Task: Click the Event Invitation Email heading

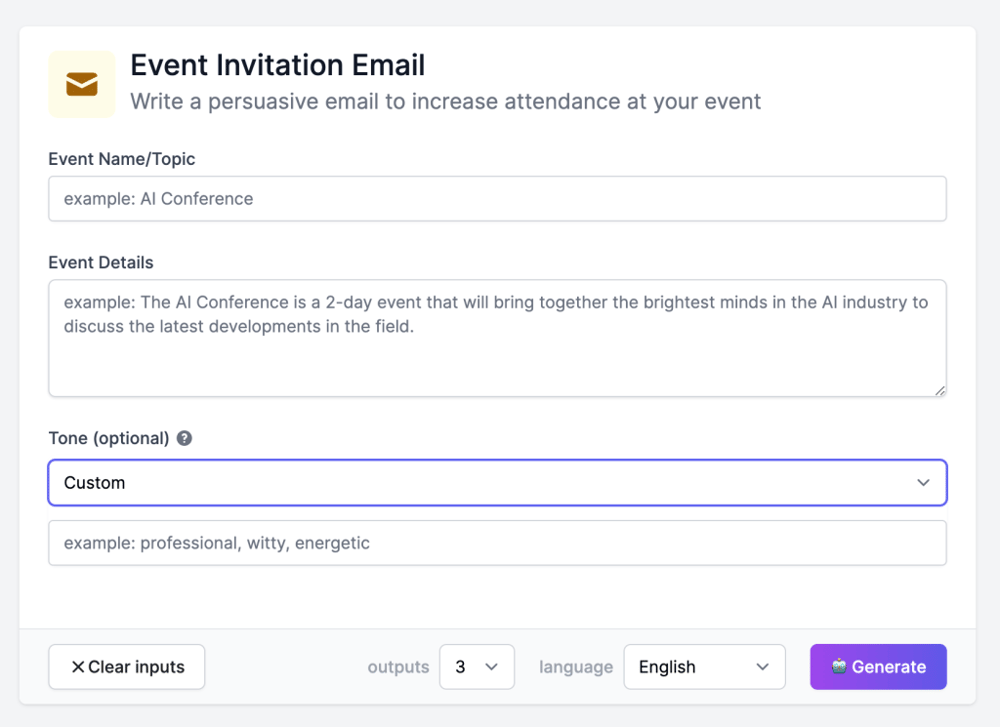Action: [278, 65]
